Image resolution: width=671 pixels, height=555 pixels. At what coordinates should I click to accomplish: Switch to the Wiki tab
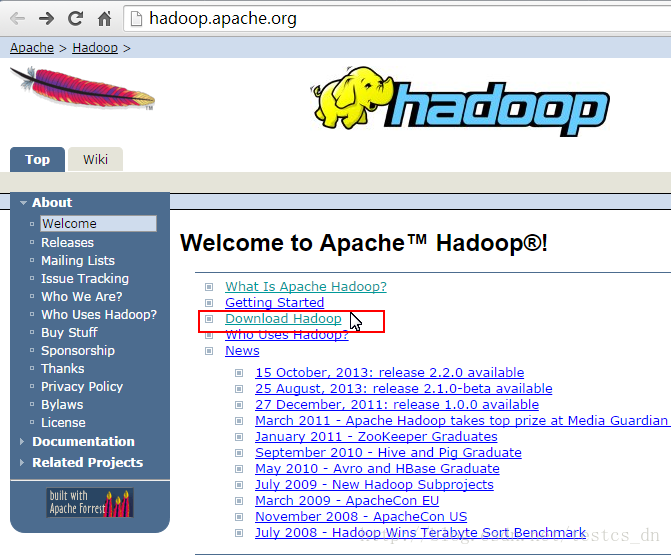pos(95,160)
